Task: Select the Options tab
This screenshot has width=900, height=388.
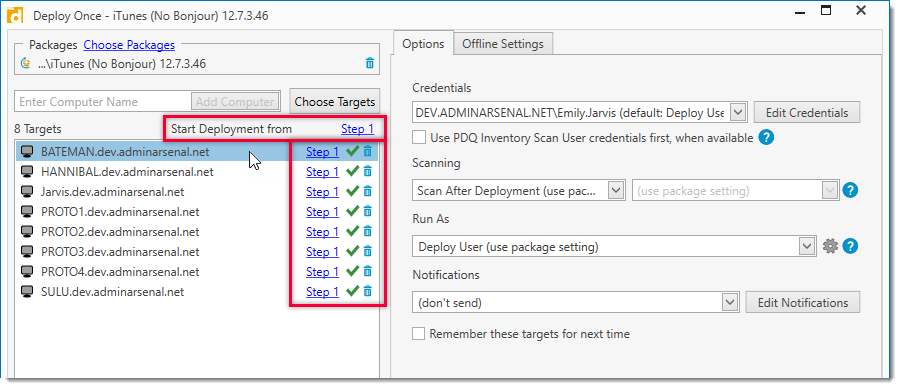Action: (423, 44)
